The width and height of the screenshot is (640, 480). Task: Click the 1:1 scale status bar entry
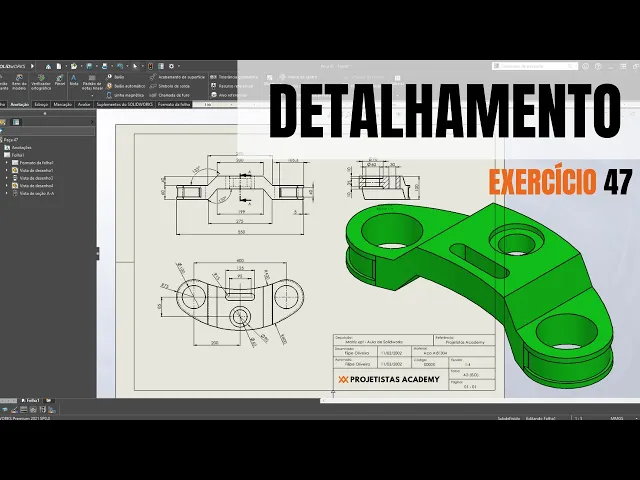coord(578,418)
